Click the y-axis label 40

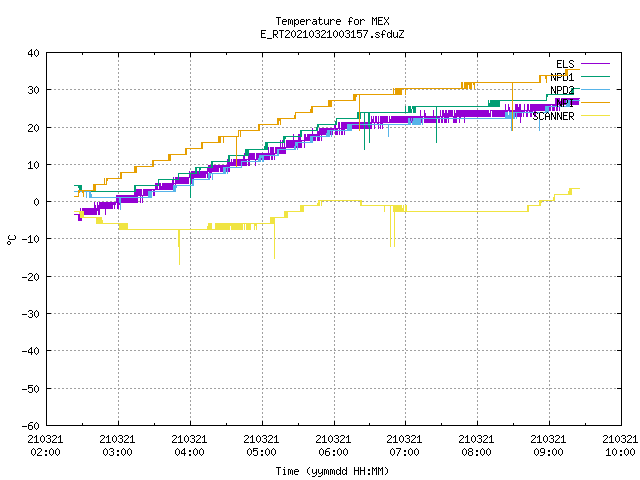pyautogui.click(x=33, y=53)
